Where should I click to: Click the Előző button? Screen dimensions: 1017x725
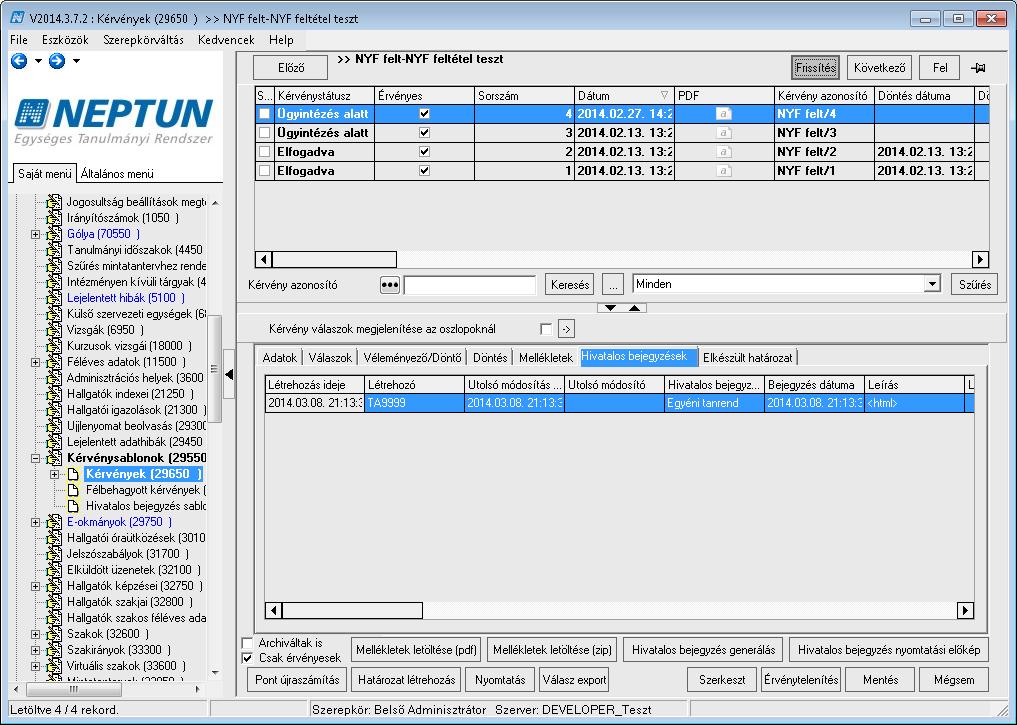coord(291,67)
